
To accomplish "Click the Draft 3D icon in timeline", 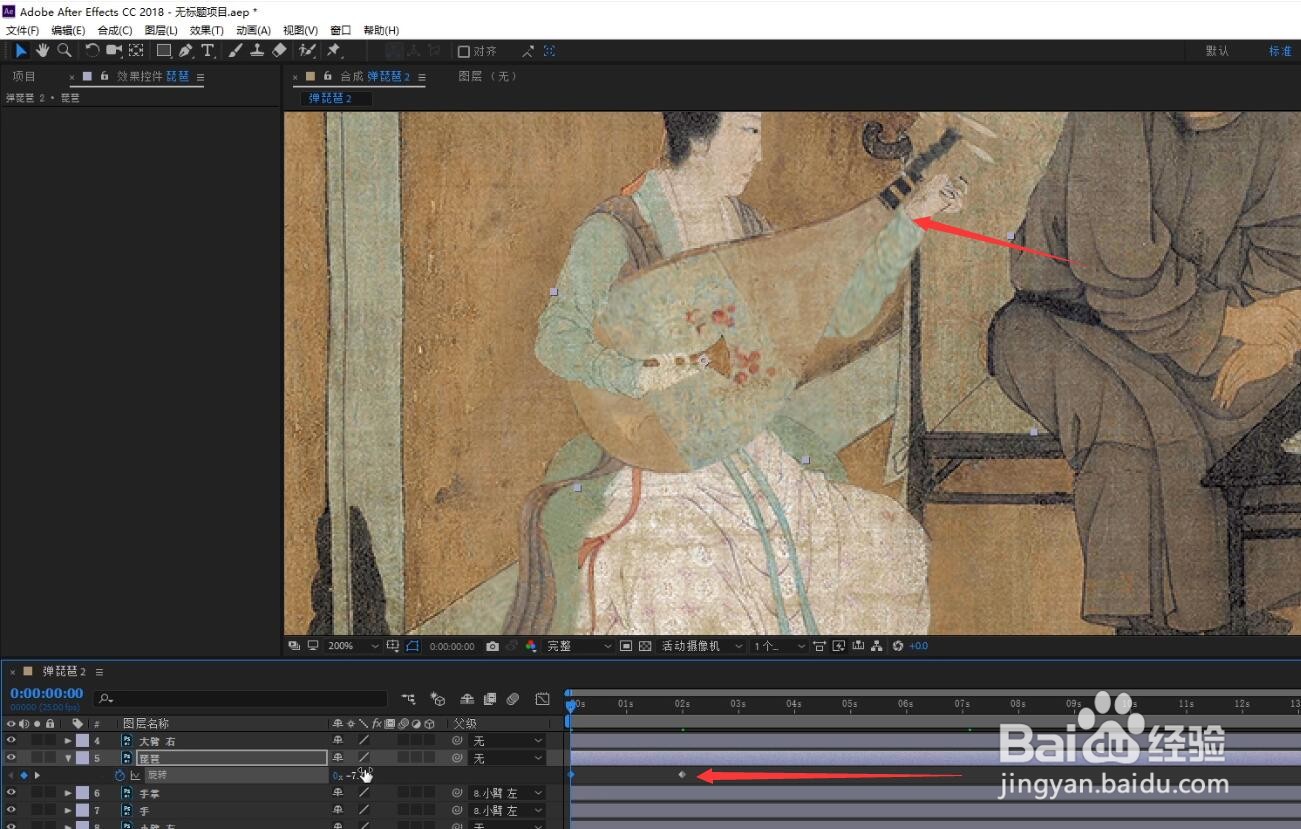I will [437, 698].
